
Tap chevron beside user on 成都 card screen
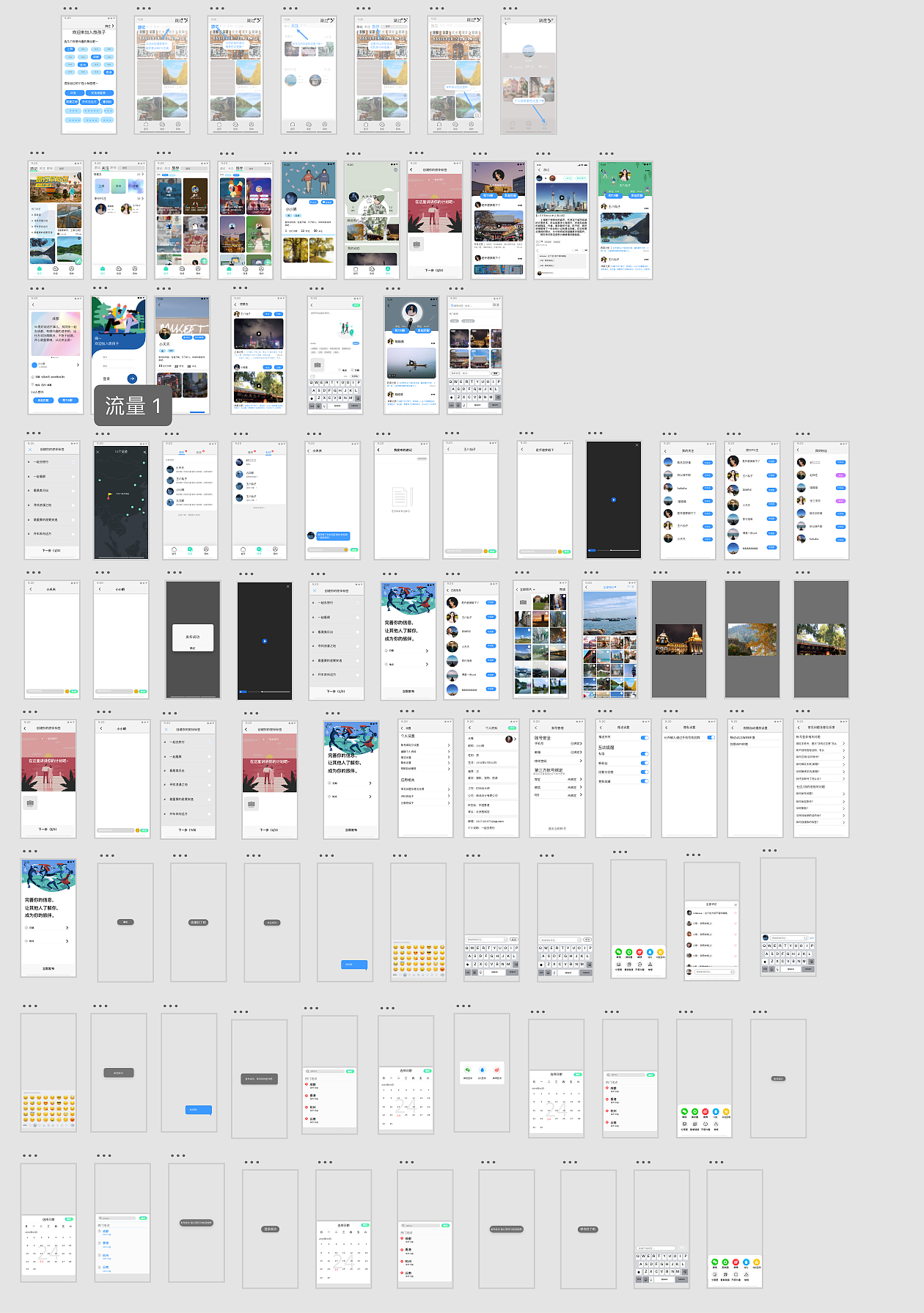pyautogui.click(x=78, y=365)
